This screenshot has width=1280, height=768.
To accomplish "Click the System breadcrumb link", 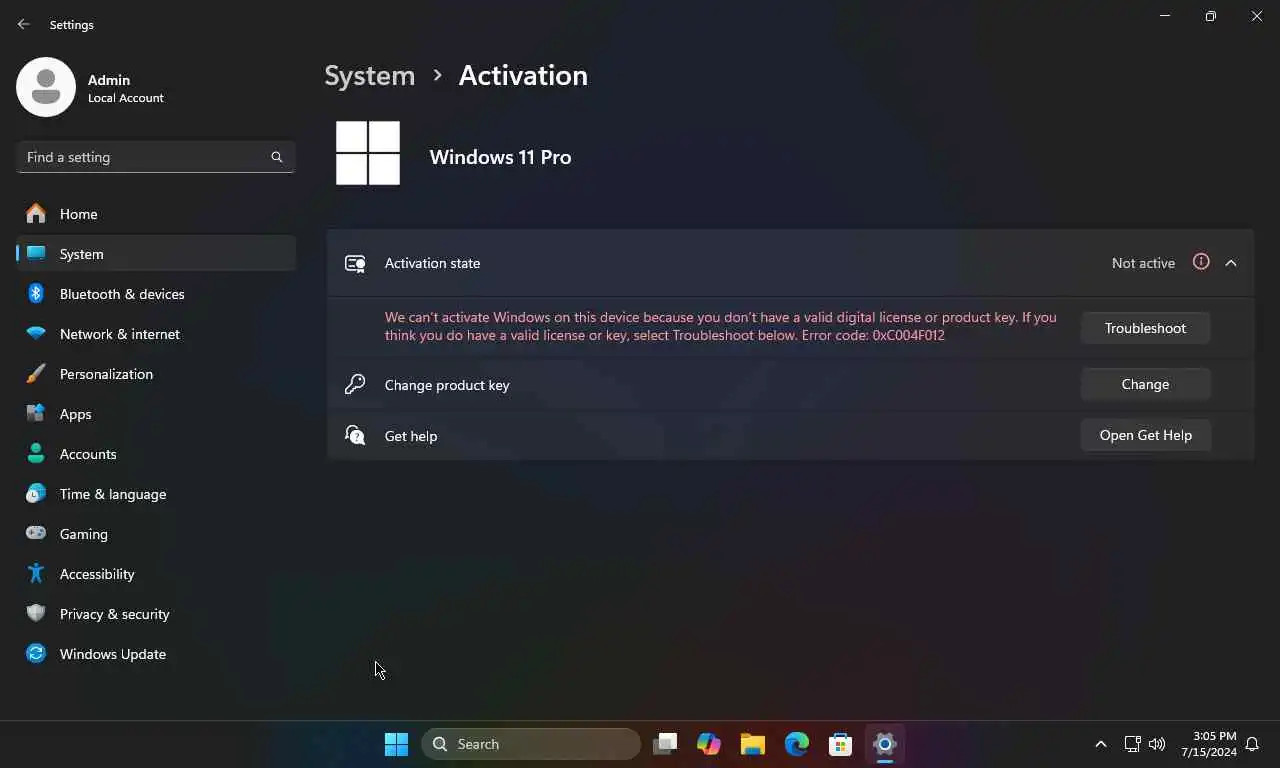I will click(x=369, y=76).
